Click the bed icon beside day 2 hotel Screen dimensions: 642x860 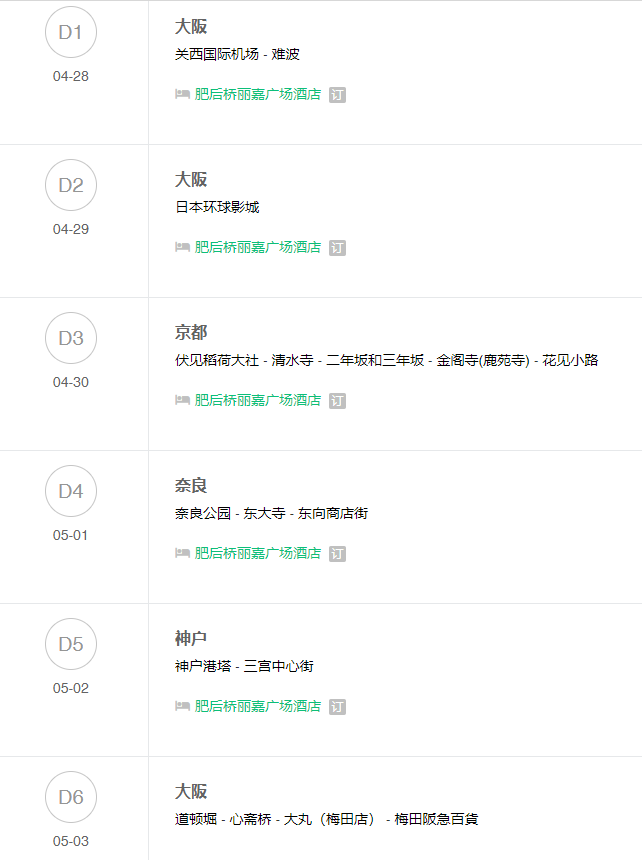(182, 248)
